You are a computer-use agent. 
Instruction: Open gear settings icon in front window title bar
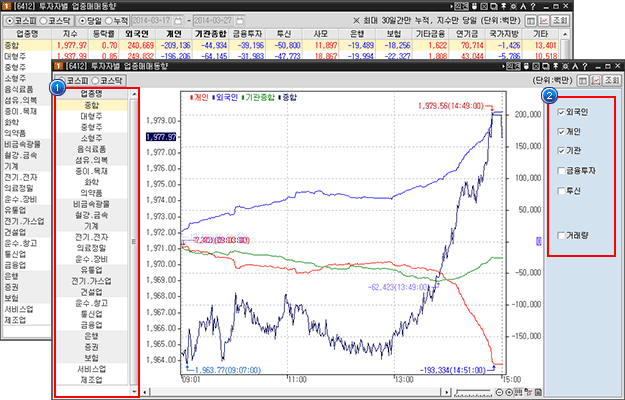565,66
